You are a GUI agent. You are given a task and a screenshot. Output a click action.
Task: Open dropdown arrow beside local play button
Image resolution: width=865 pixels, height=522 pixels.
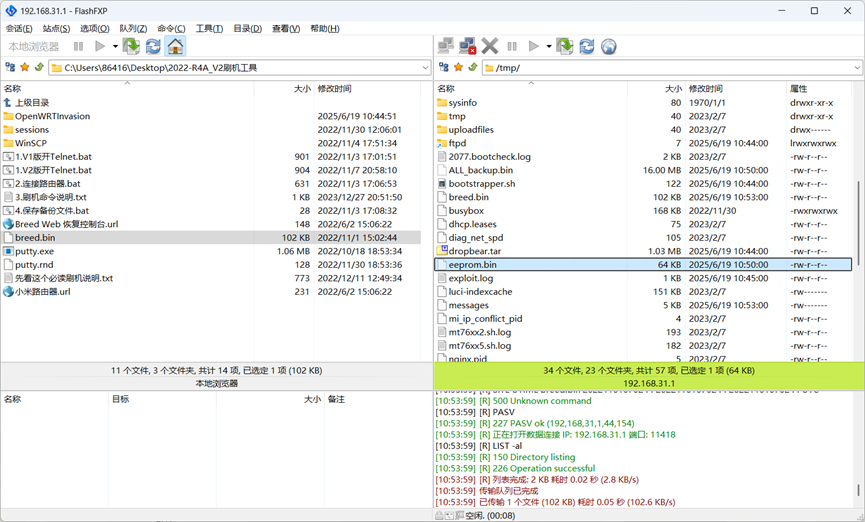pyautogui.click(x=115, y=46)
